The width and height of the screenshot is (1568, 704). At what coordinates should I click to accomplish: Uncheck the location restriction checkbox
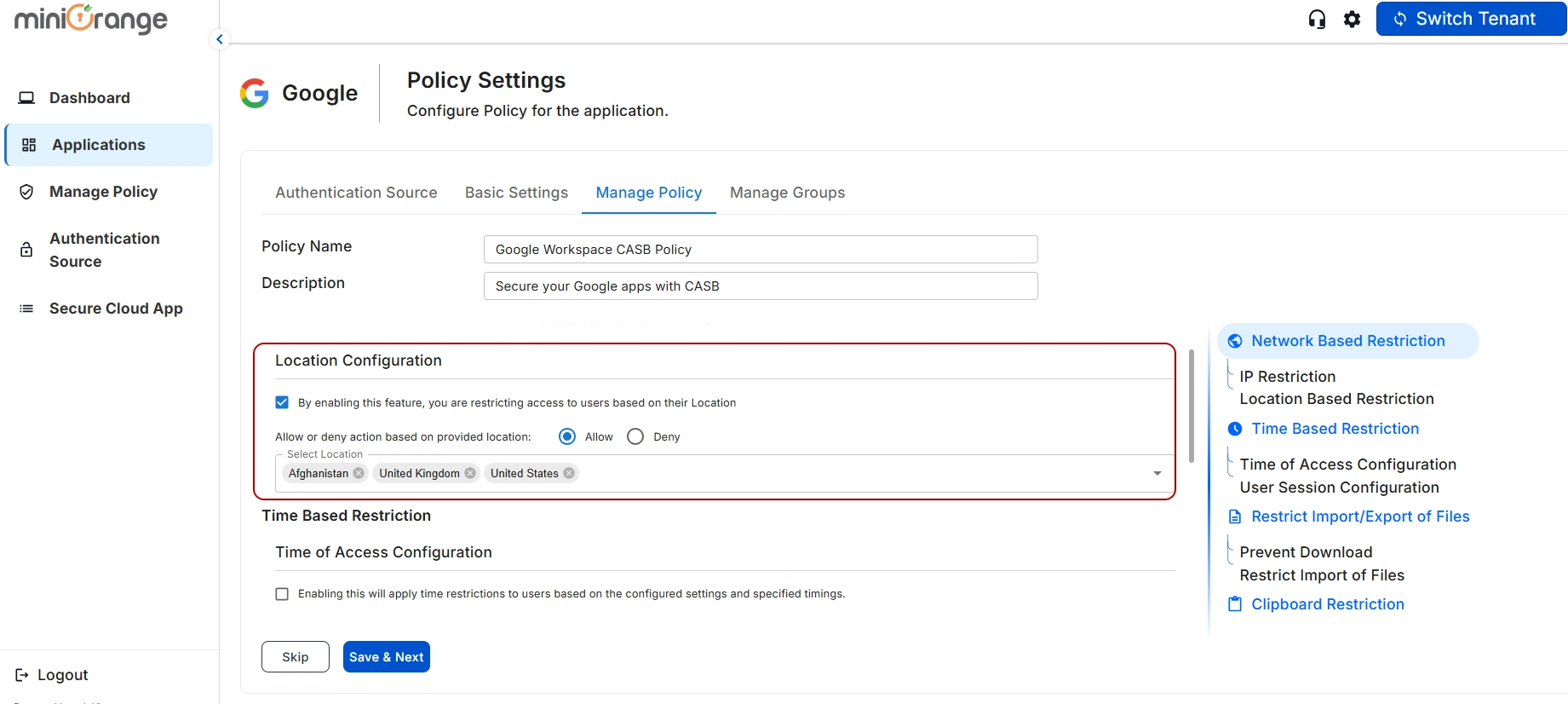click(x=282, y=402)
